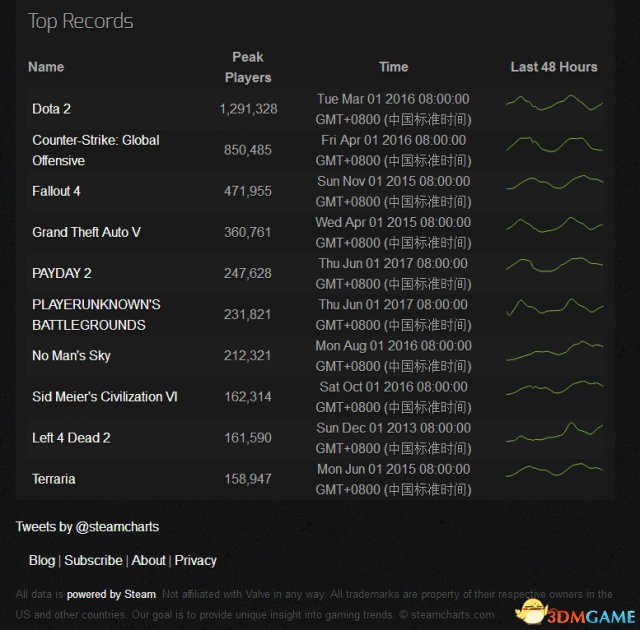The height and width of the screenshot is (630, 640).
Task: Click the Counter-Strike 48-hour sparkline chart
Action: pyautogui.click(x=554, y=144)
